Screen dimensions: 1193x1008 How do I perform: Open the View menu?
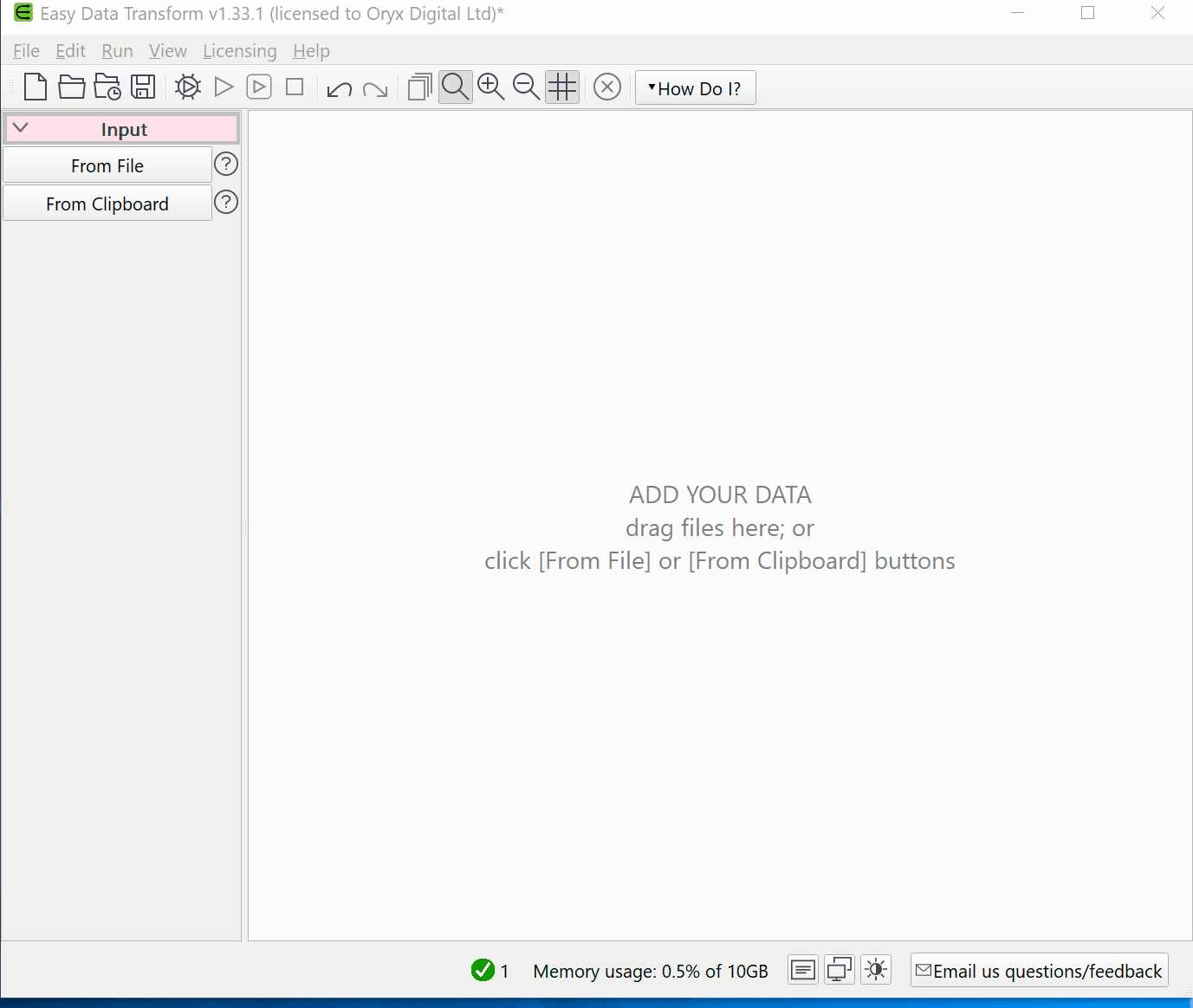167,51
